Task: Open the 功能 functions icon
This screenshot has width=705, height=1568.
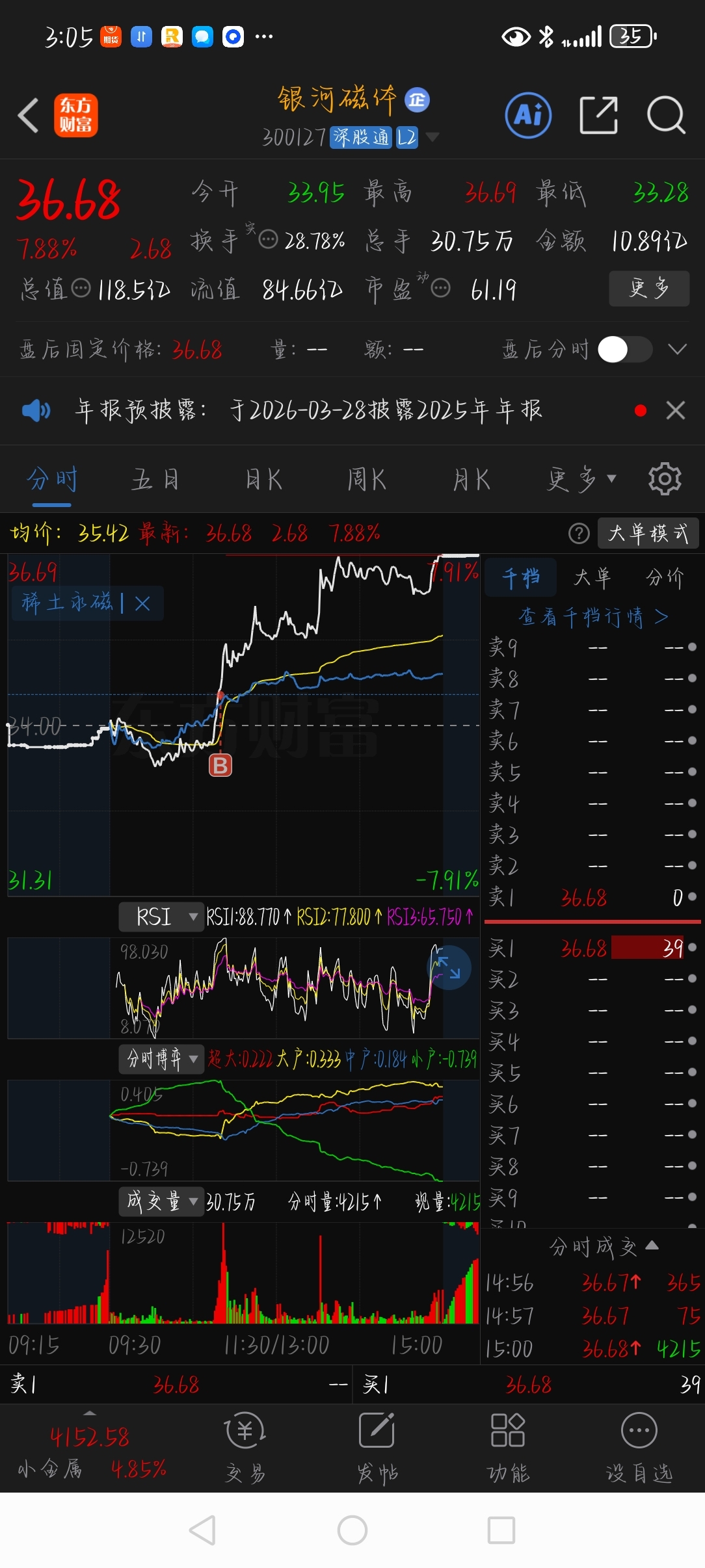Action: pos(508,1447)
